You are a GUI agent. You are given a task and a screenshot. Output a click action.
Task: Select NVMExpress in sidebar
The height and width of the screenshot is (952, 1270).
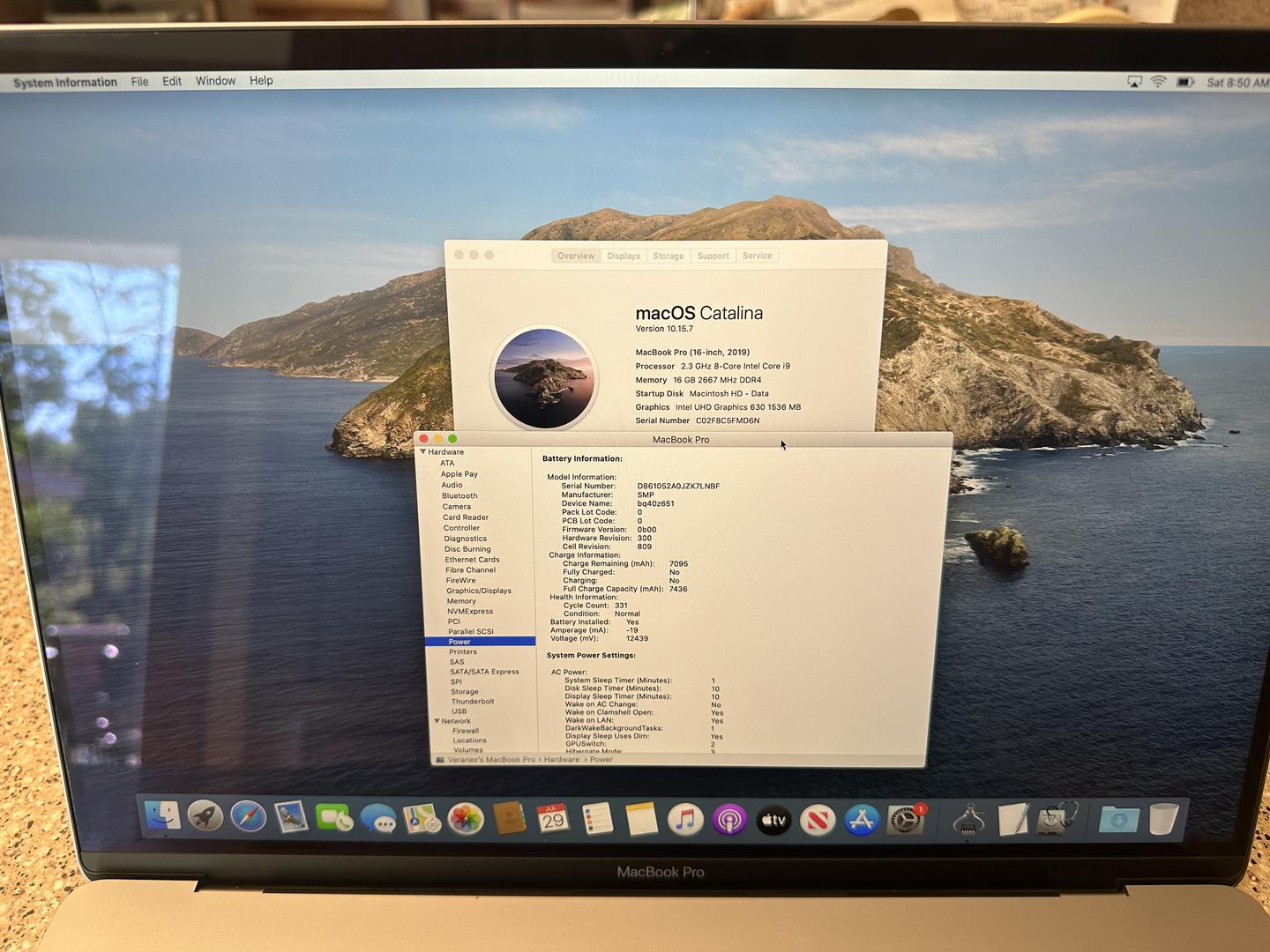(x=470, y=611)
